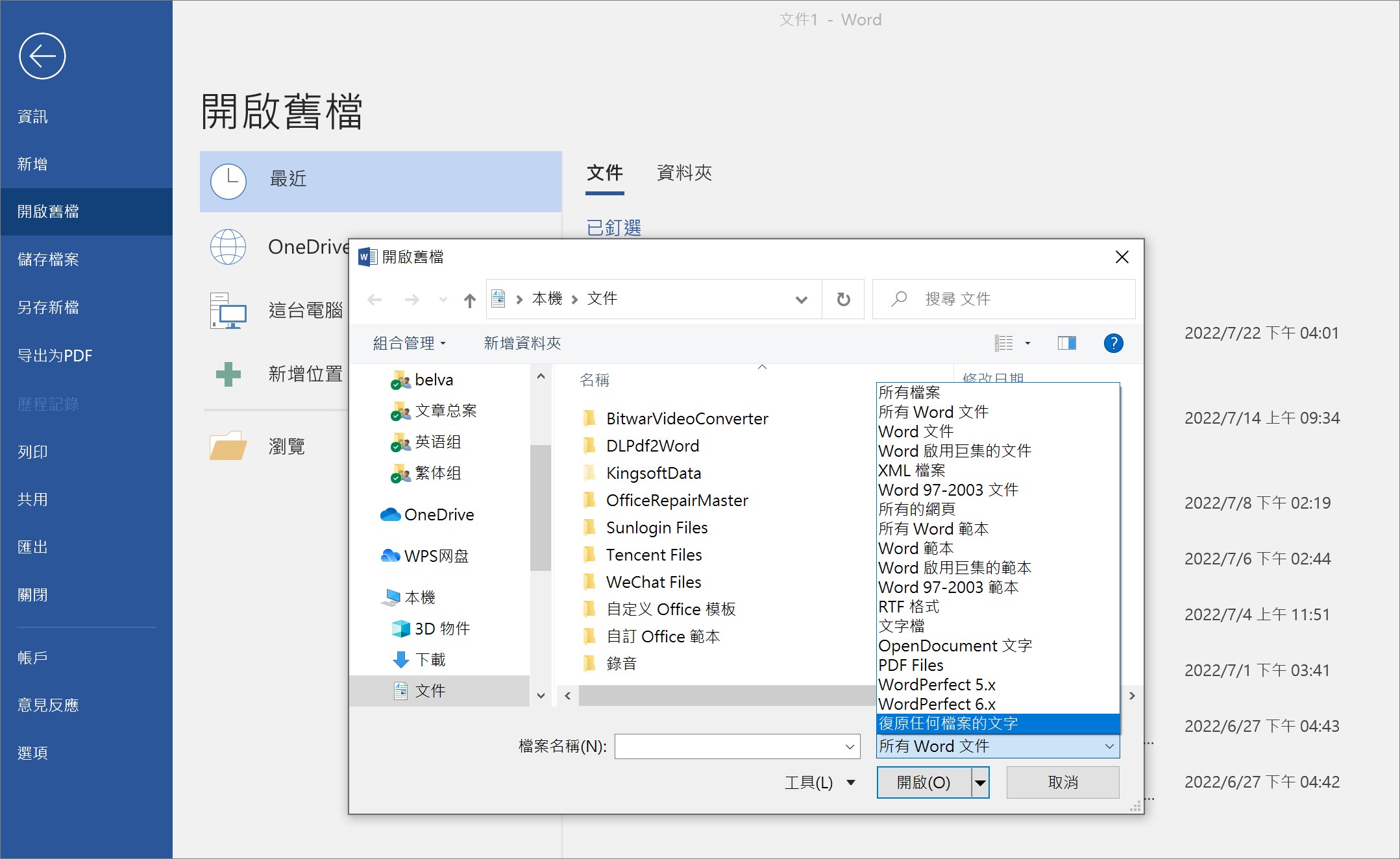This screenshot has height=859, width=1400.
Task: Open 資訊 in backstage sidebar
Action: click(86, 117)
